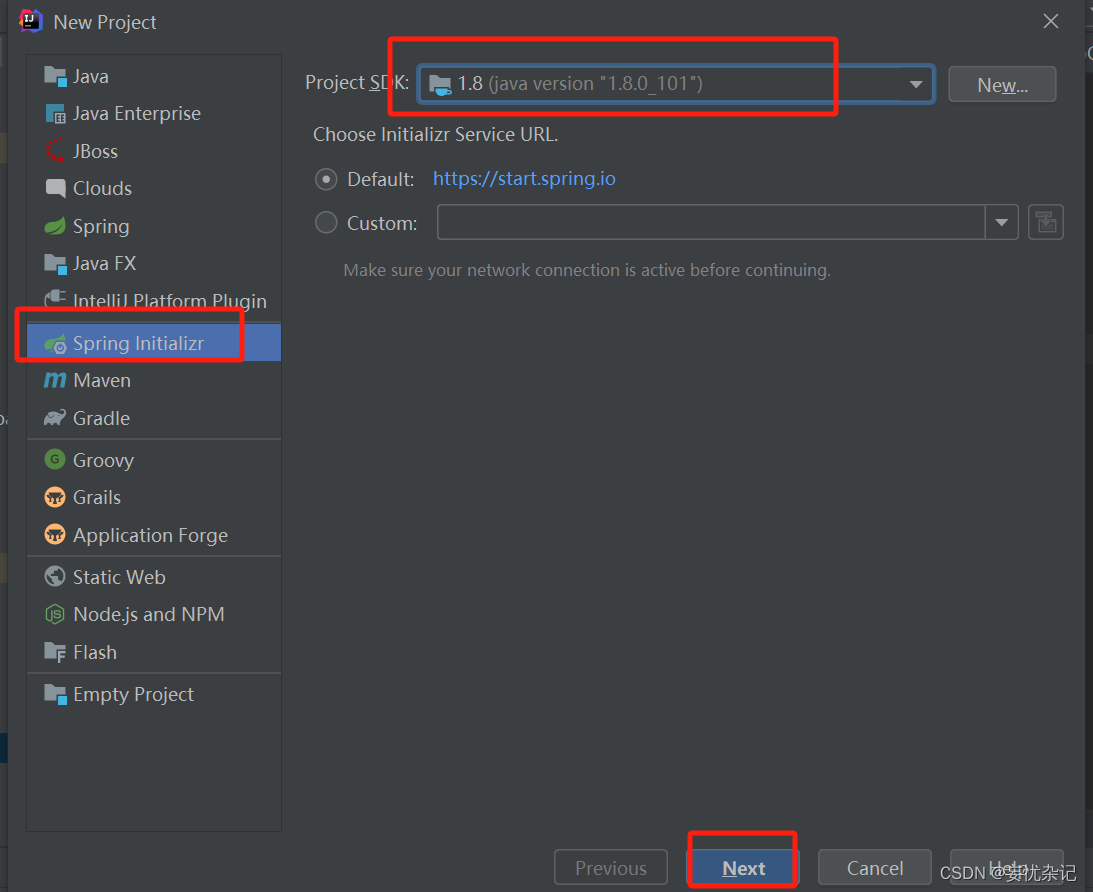The height and width of the screenshot is (892, 1093).
Task: Click the Node.js hexagon icon
Action: [55, 615]
